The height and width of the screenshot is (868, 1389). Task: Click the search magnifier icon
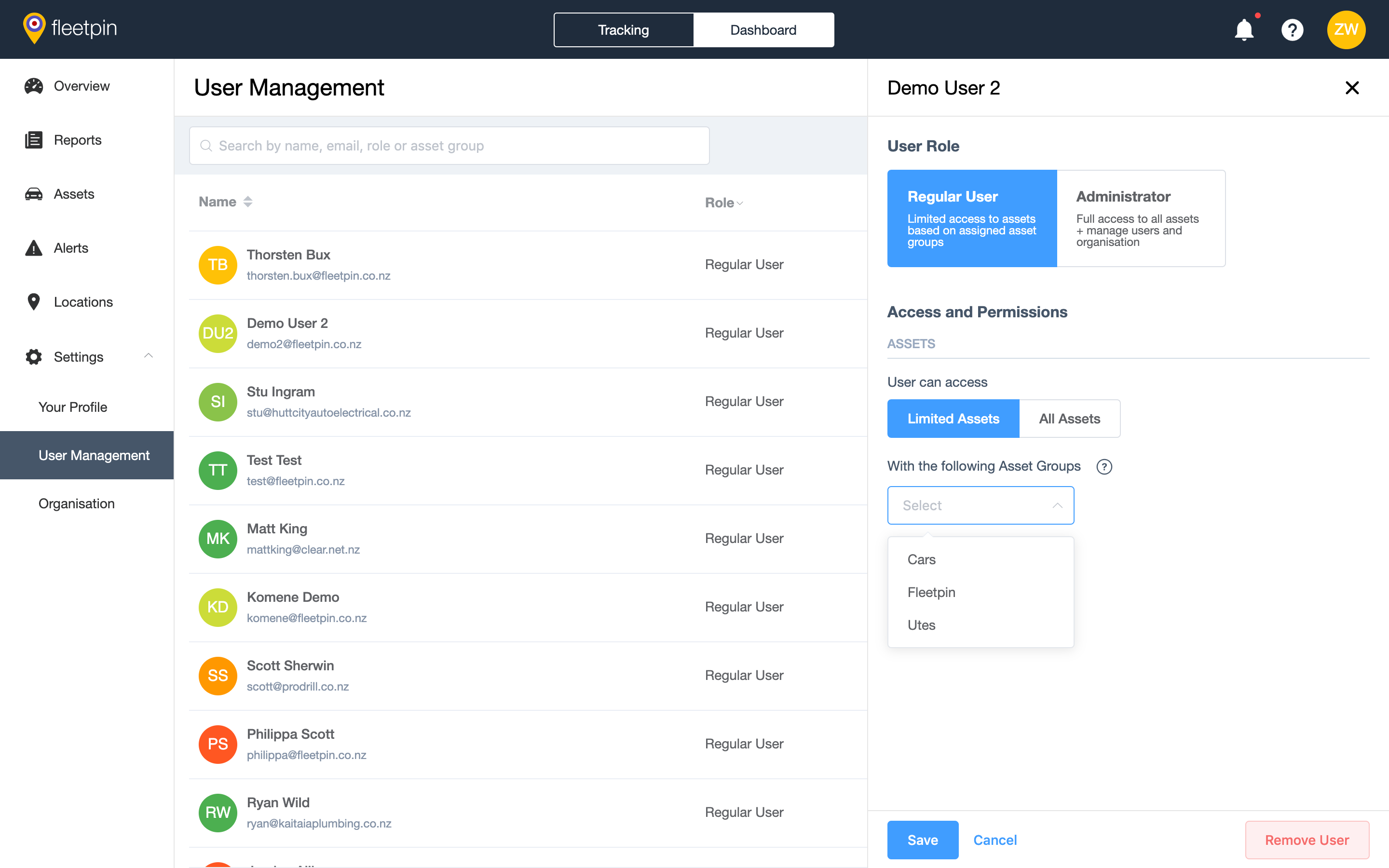tap(205, 146)
